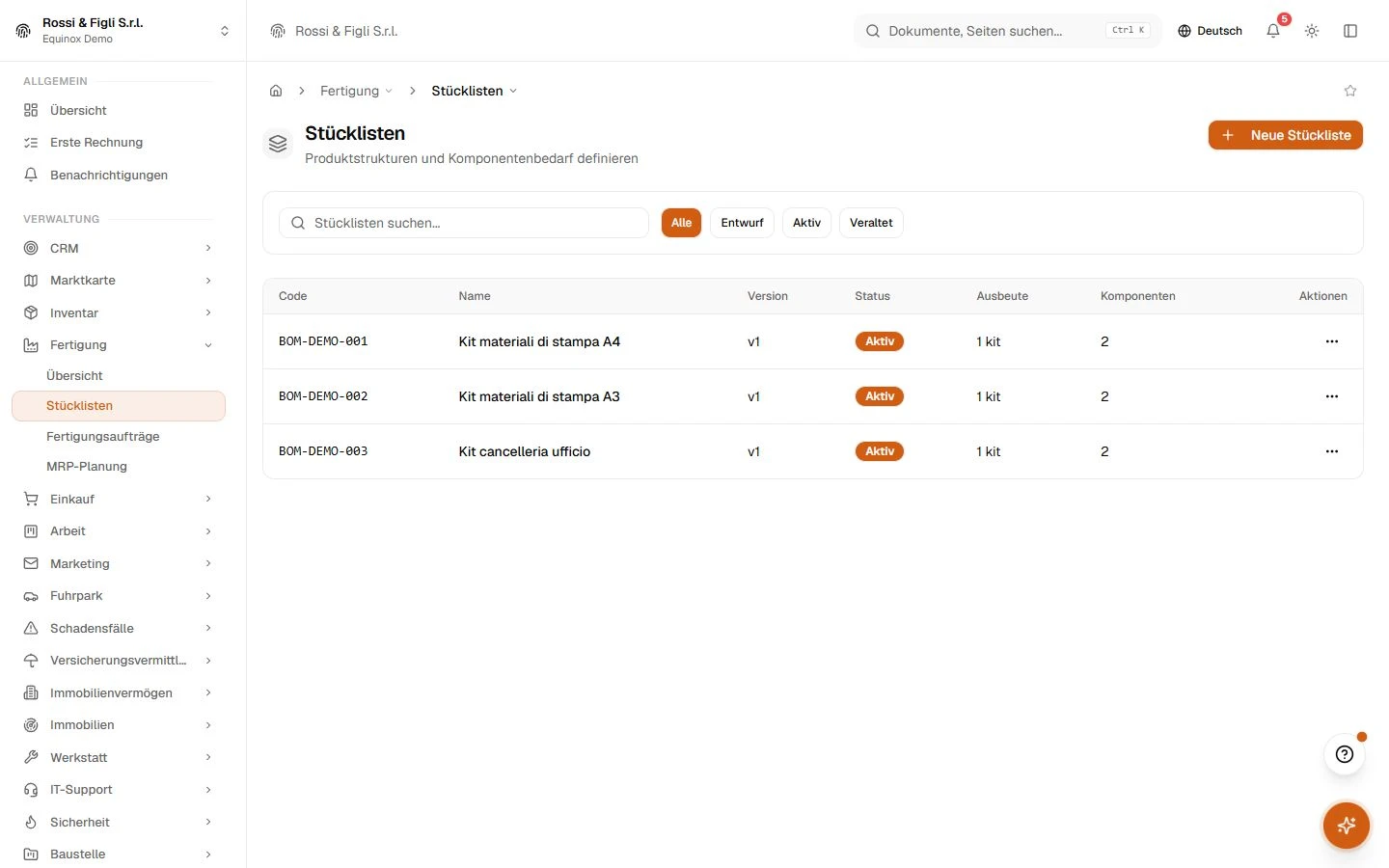Select the Alle filter
1389x868 pixels.
681,223
